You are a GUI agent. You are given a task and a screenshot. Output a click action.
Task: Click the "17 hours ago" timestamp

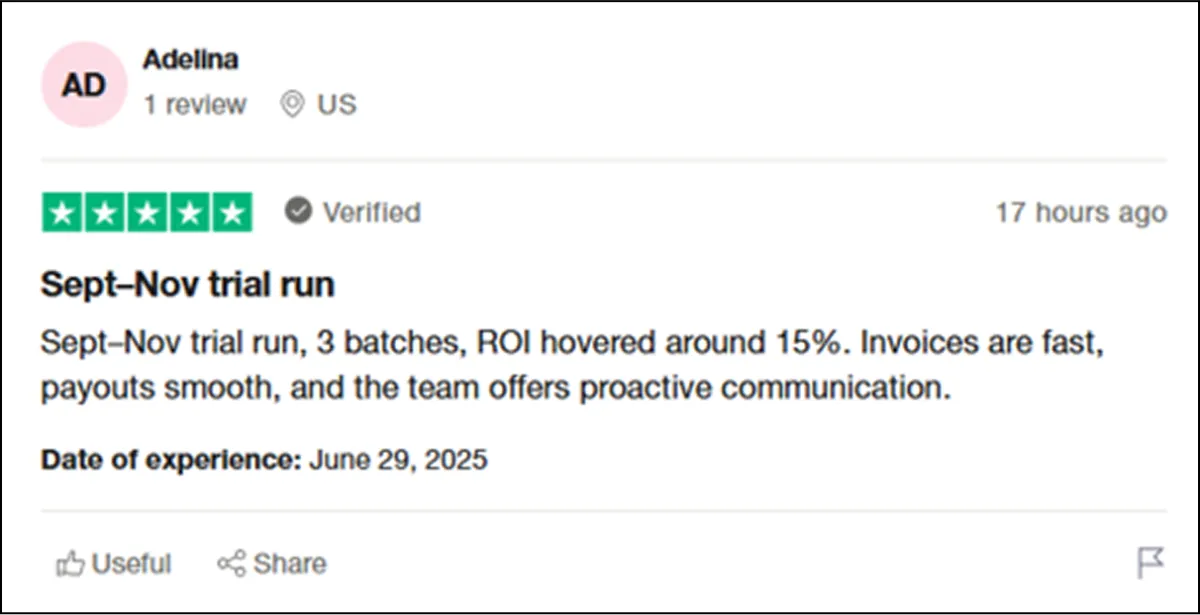1080,212
